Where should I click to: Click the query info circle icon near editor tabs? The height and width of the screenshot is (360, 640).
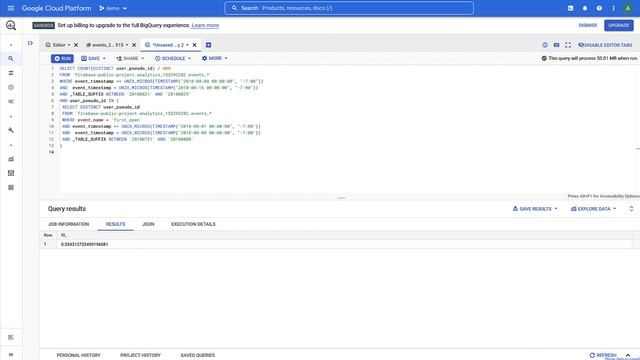(x=545, y=45)
